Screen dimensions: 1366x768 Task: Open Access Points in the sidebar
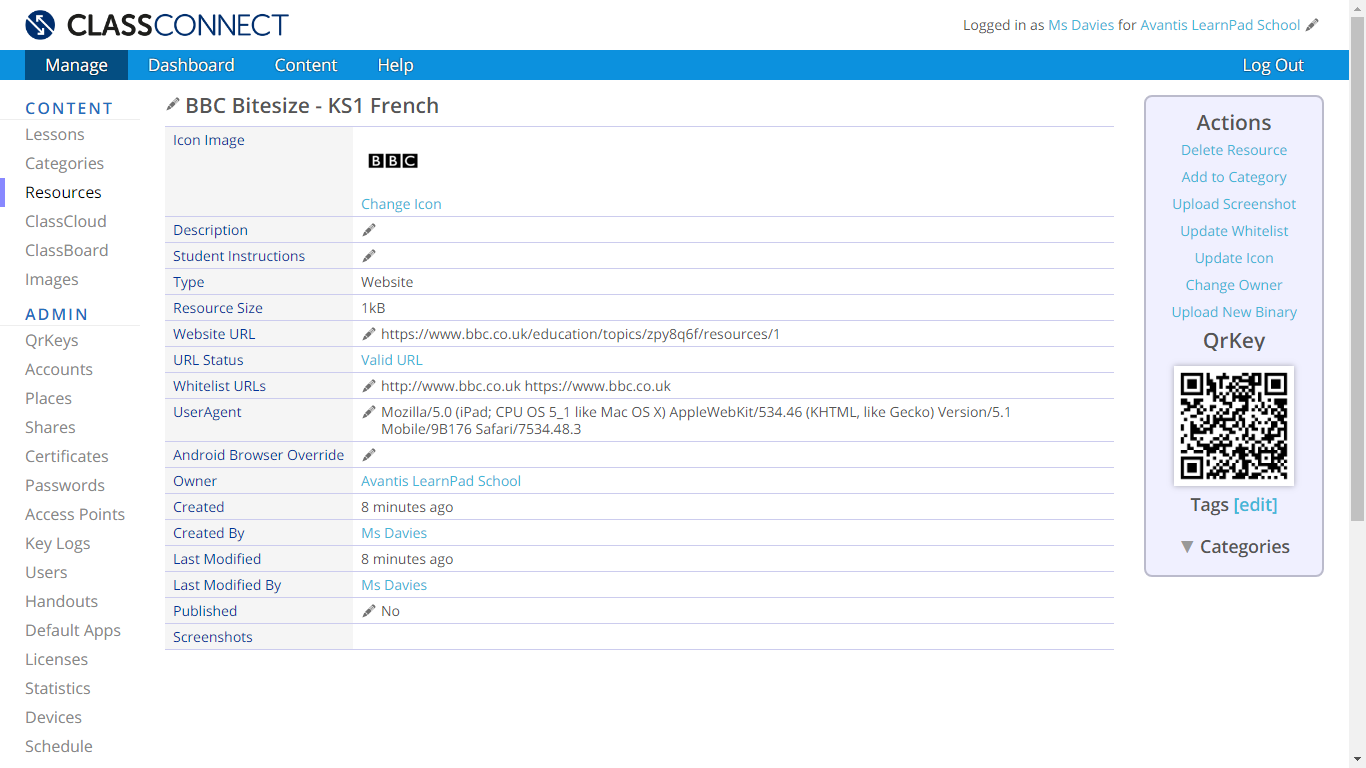pos(75,515)
